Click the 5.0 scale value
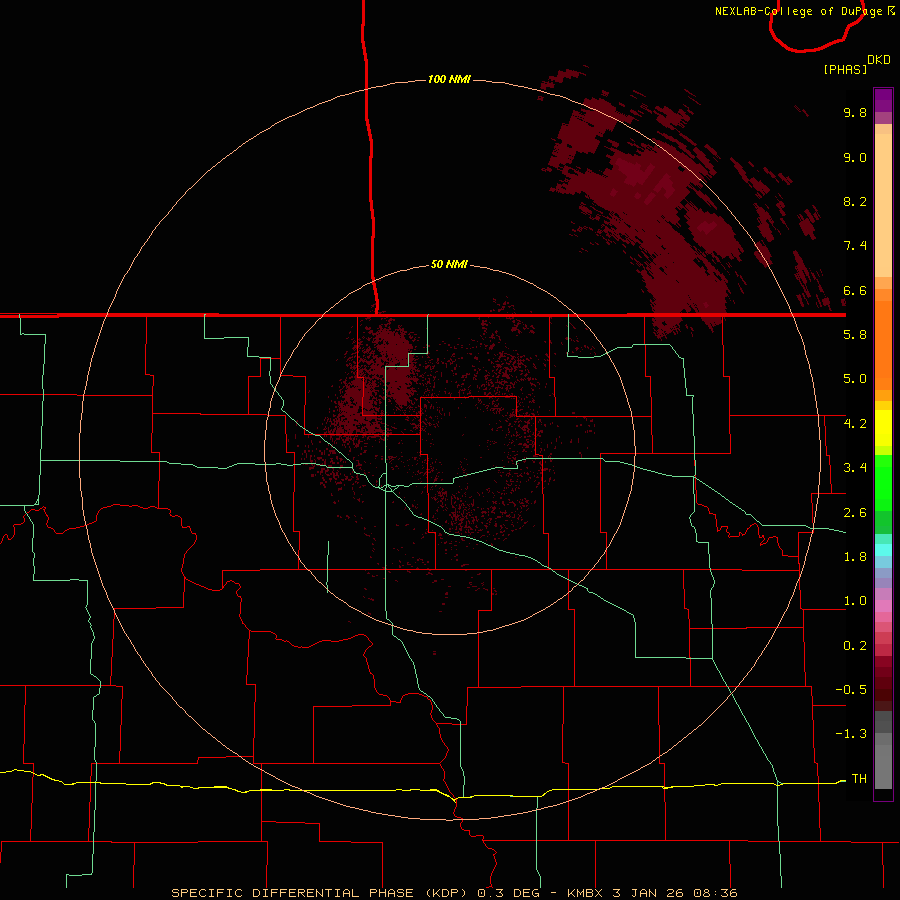 [x=855, y=379]
